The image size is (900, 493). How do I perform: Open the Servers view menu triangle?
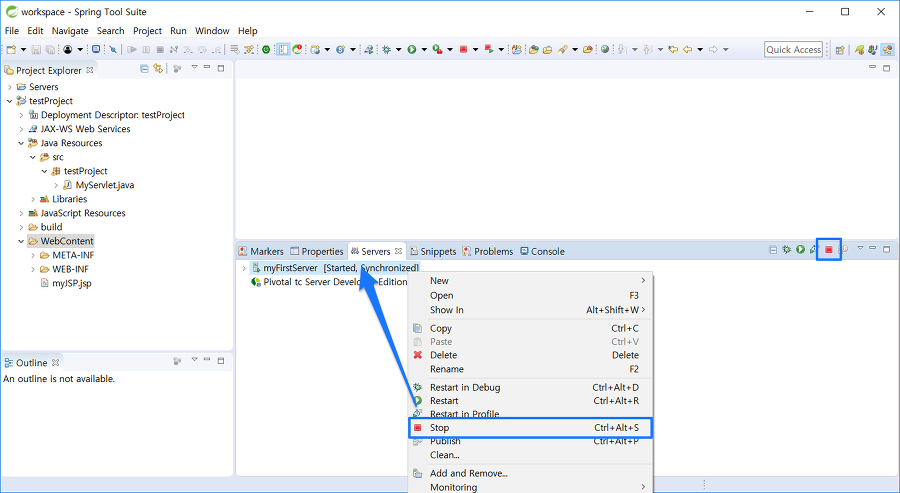(x=860, y=248)
